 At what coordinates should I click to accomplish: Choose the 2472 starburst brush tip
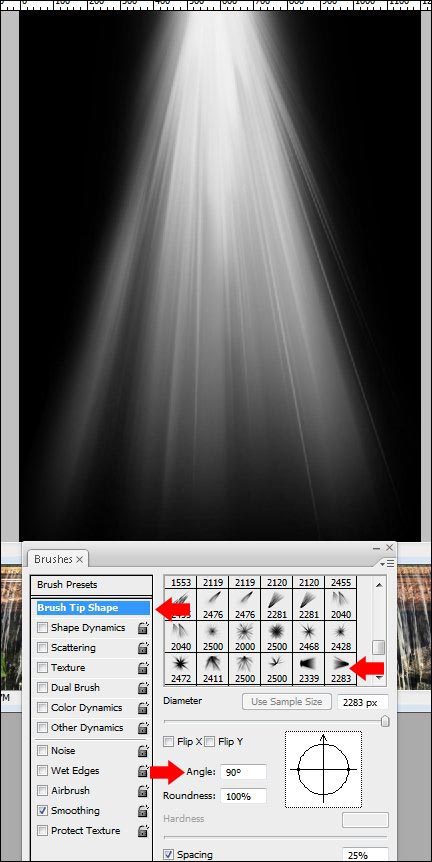pos(181,669)
